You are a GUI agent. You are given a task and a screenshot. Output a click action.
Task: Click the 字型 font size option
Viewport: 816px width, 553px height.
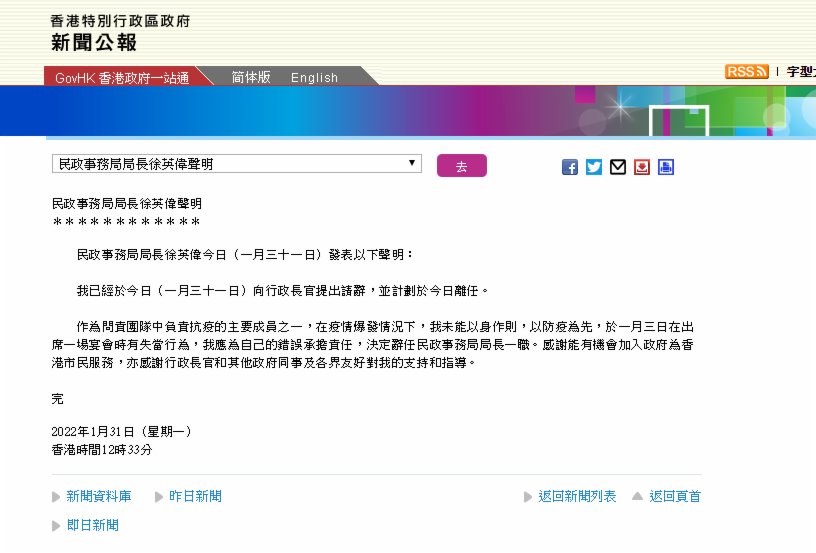point(800,72)
